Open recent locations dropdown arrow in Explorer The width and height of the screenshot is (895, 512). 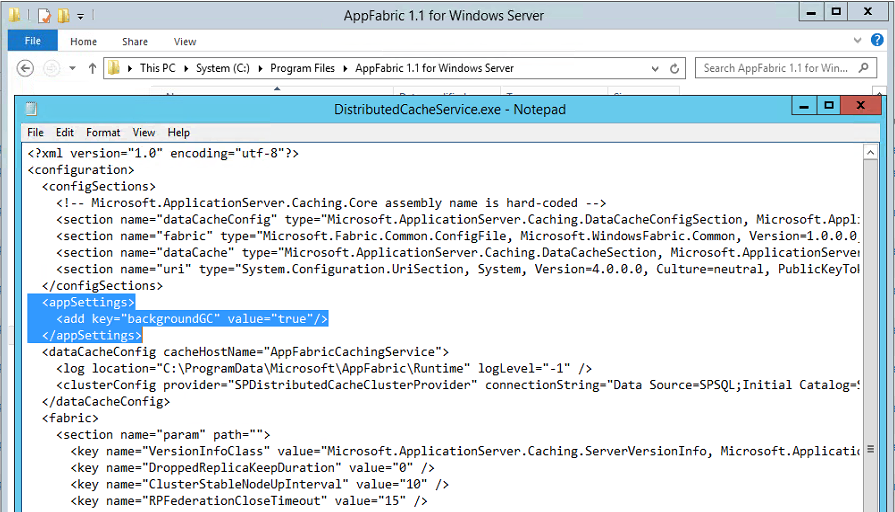pos(72,68)
